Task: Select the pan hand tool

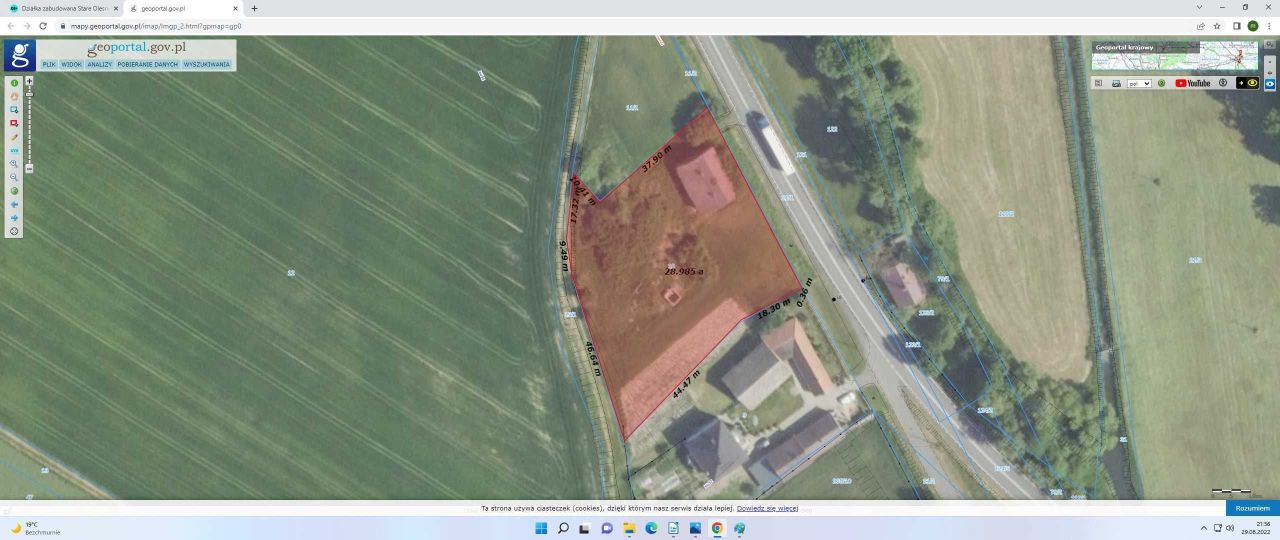Action: coord(14,96)
